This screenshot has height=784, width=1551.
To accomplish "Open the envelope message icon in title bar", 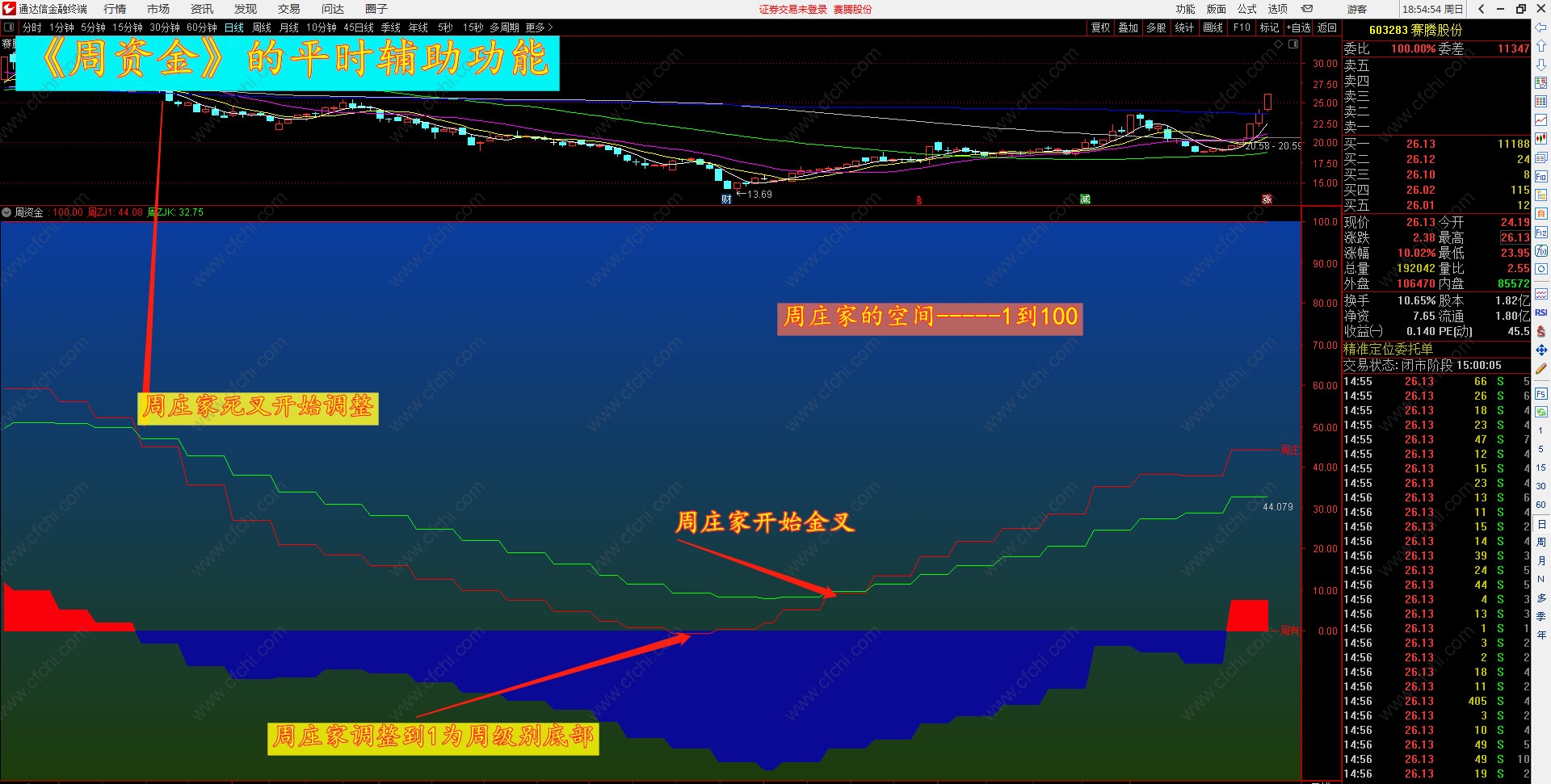I will [1306, 9].
